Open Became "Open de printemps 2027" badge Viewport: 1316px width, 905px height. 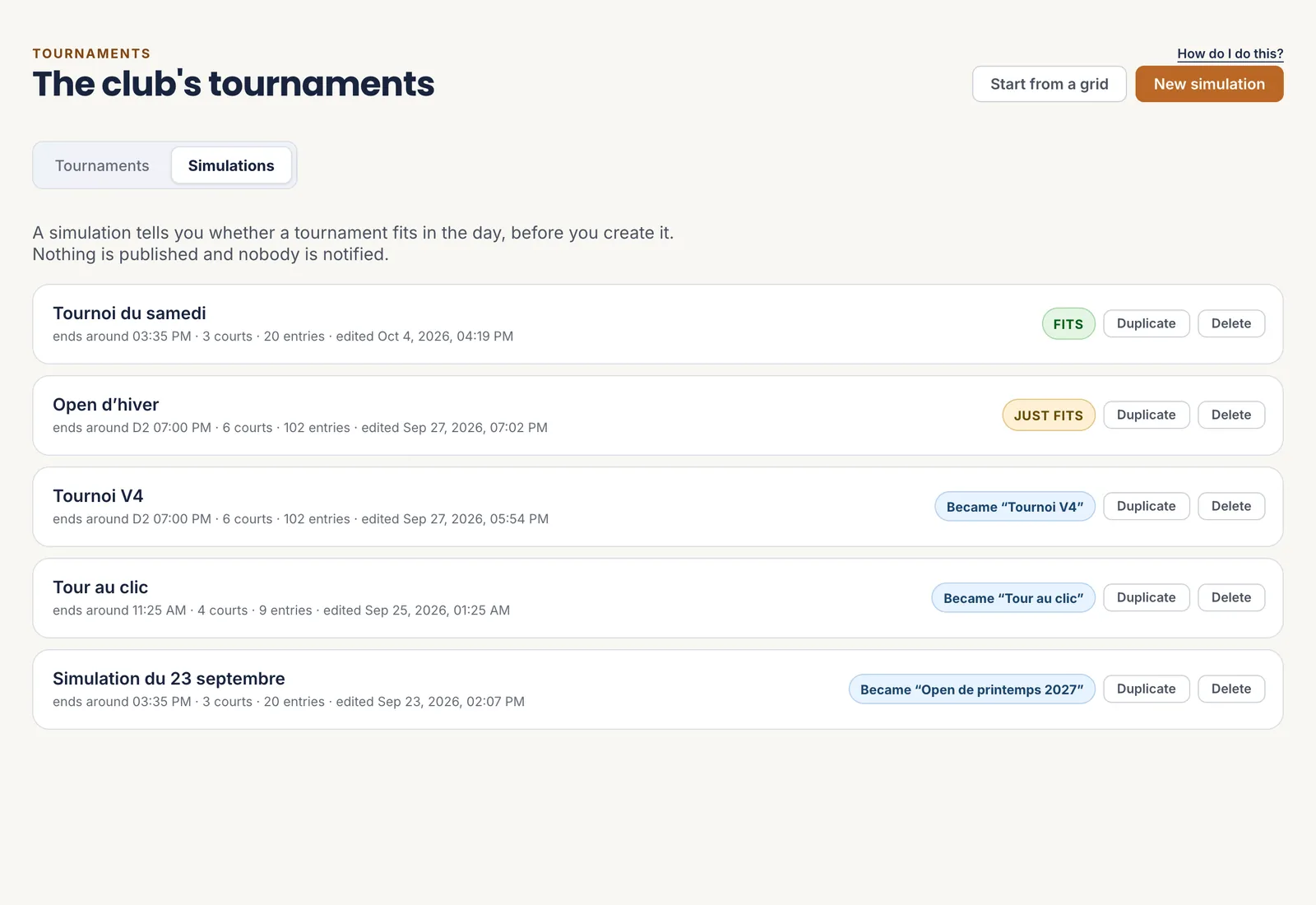tap(971, 689)
